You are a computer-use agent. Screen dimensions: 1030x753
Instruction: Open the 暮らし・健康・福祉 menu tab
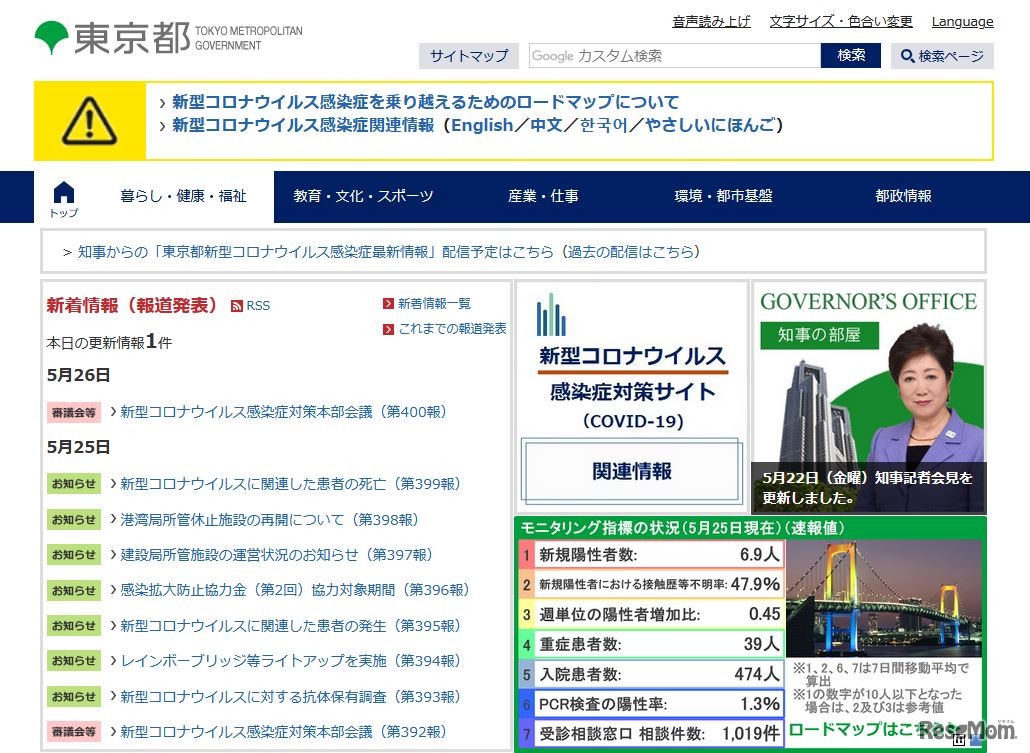[x=183, y=196]
